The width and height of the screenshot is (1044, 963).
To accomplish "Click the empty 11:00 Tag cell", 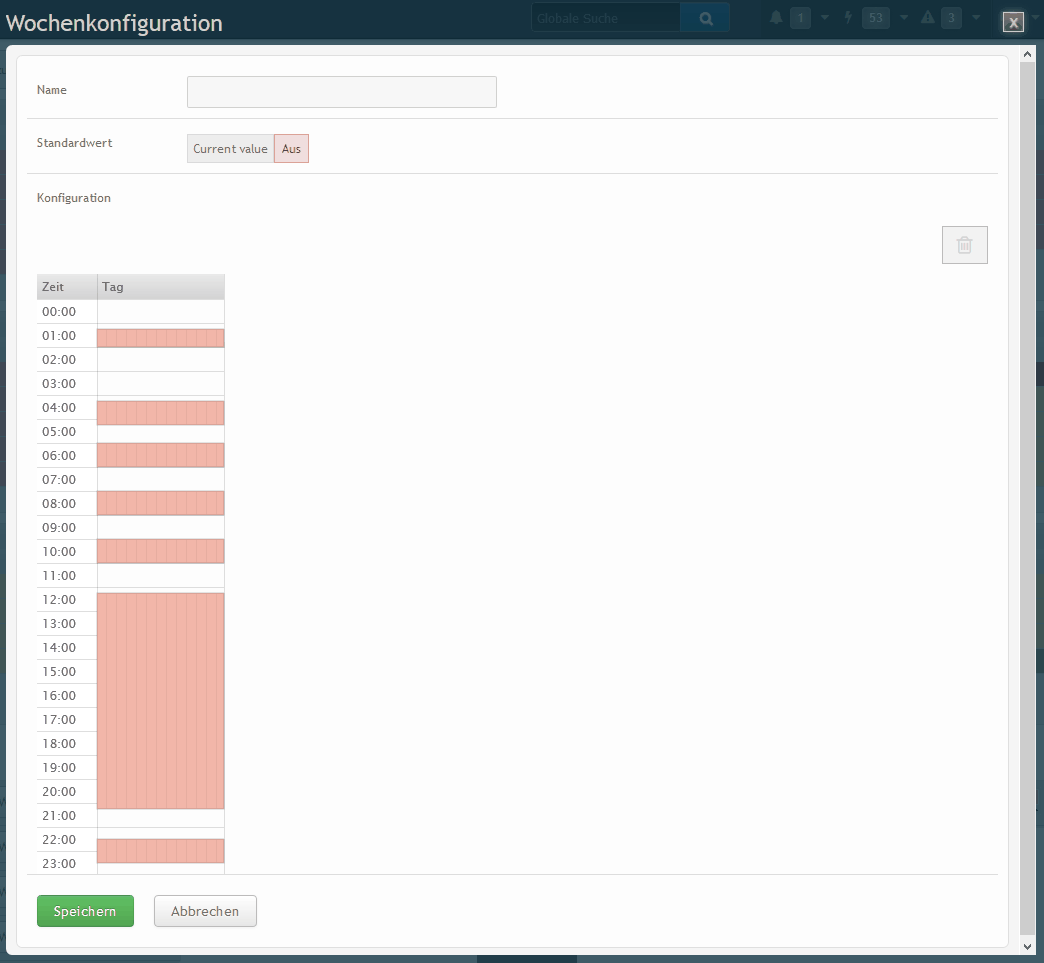I will pyautogui.click(x=160, y=575).
